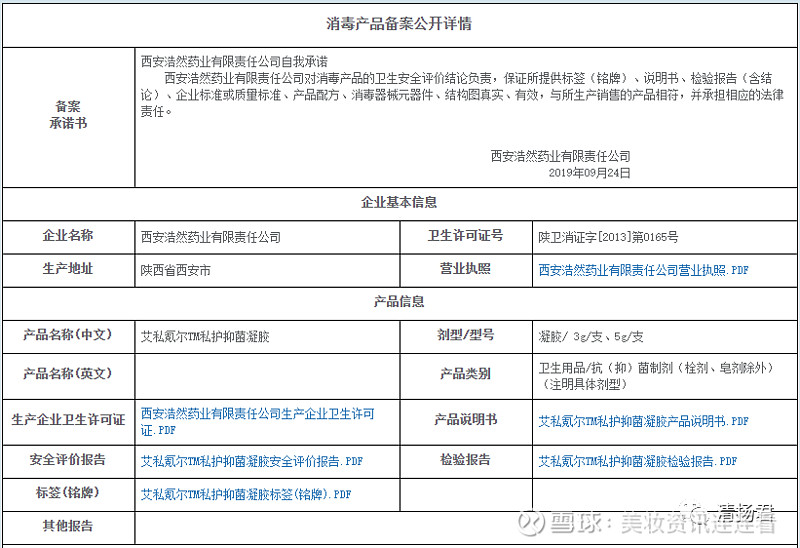This screenshot has height=548, width=800.
Task: Click the 产品信息 section header
Action: pyautogui.click(x=399, y=302)
